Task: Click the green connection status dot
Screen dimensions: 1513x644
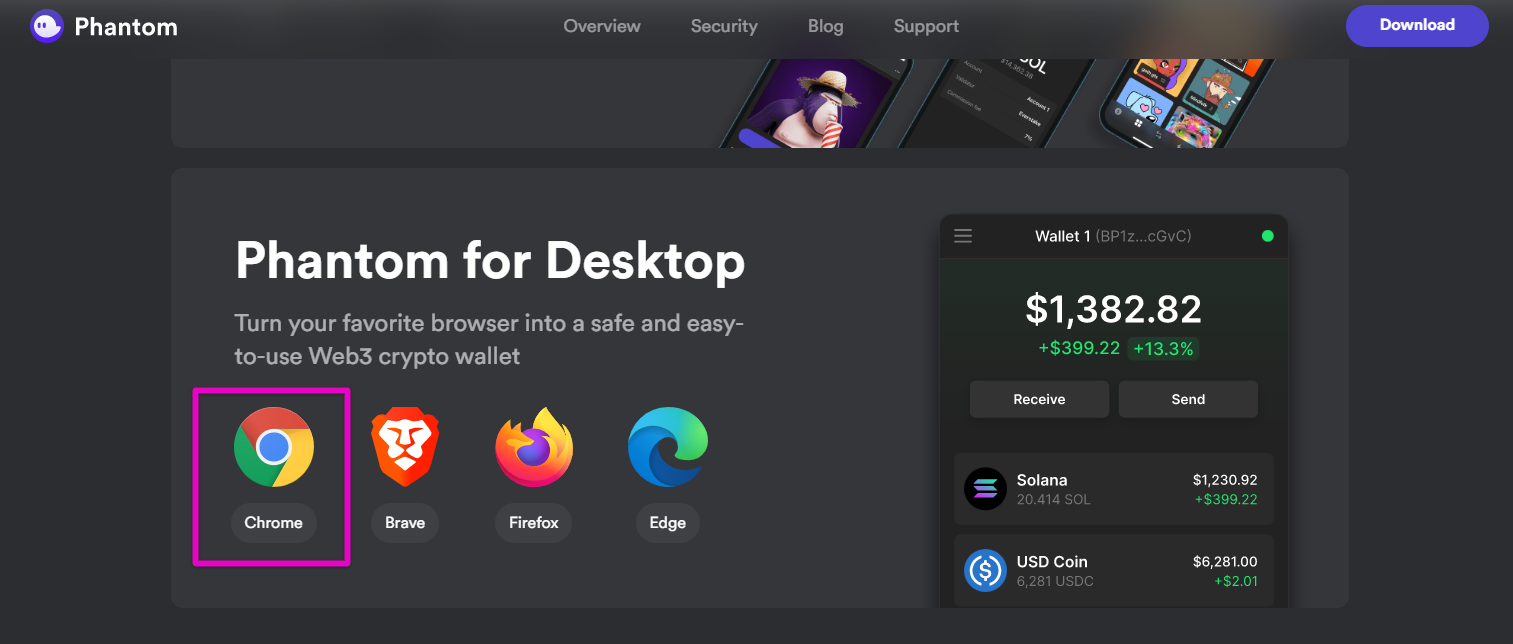Action: 1268,236
